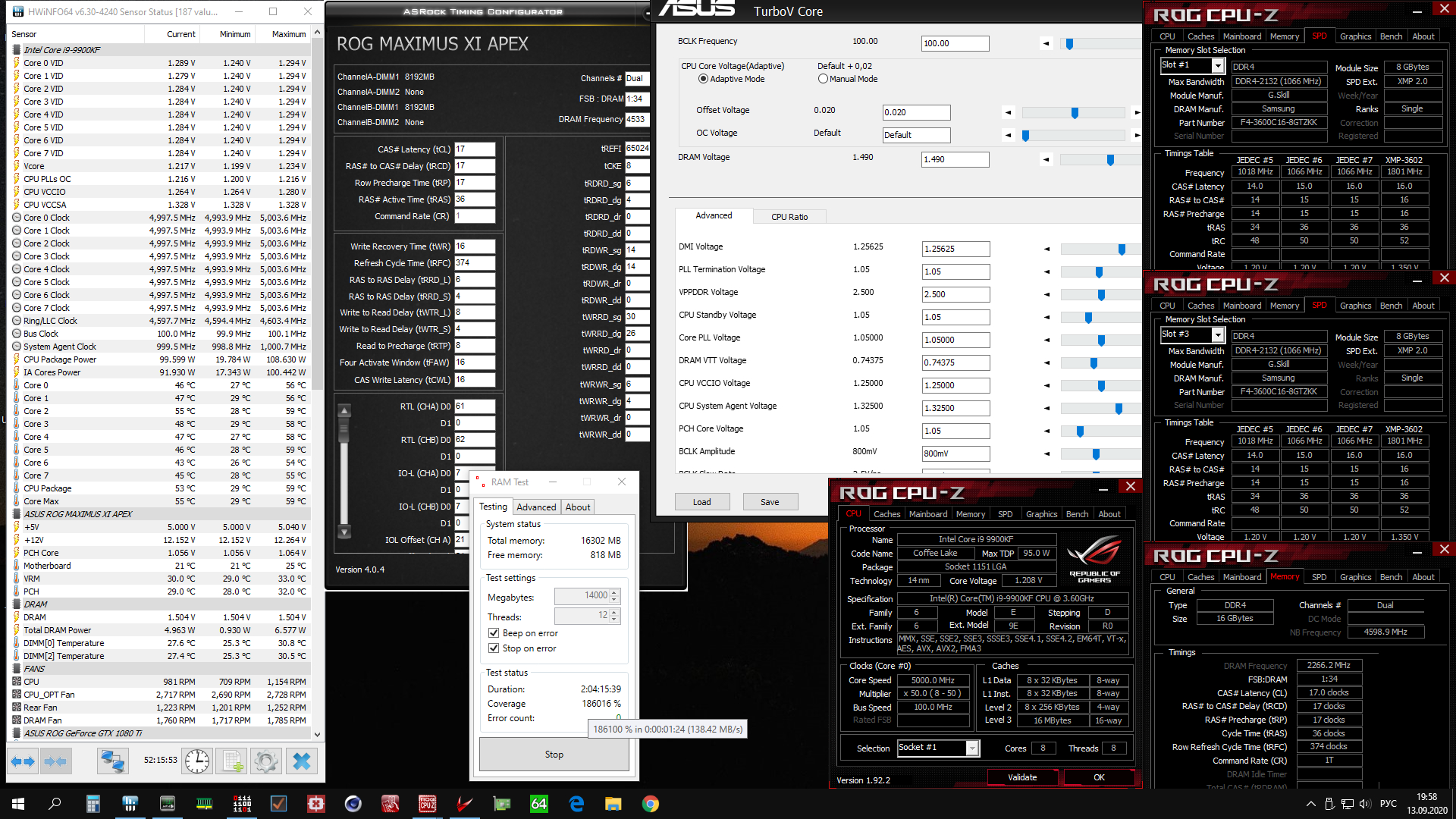Click HWiNFO expand sensor columns arrows icon
This screenshot has width=1456, height=819.
[x=22, y=761]
